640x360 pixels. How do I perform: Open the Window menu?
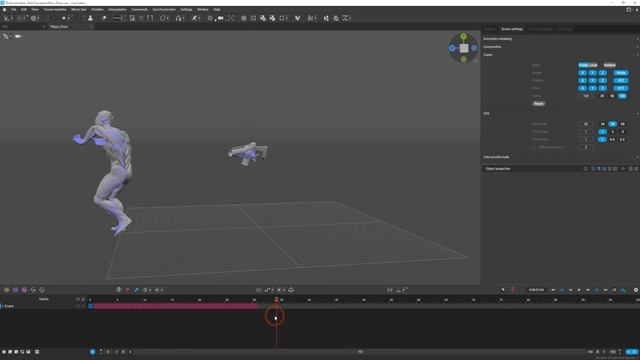(202, 9)
